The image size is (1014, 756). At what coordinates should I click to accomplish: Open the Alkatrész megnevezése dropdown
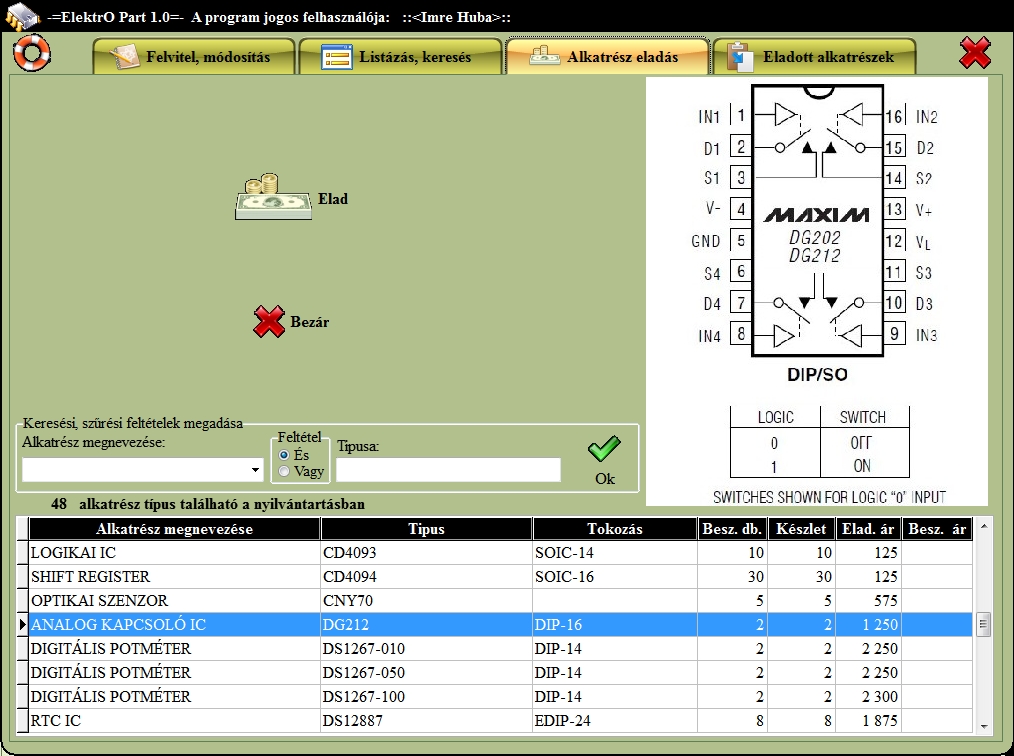(x=256, y=469)
